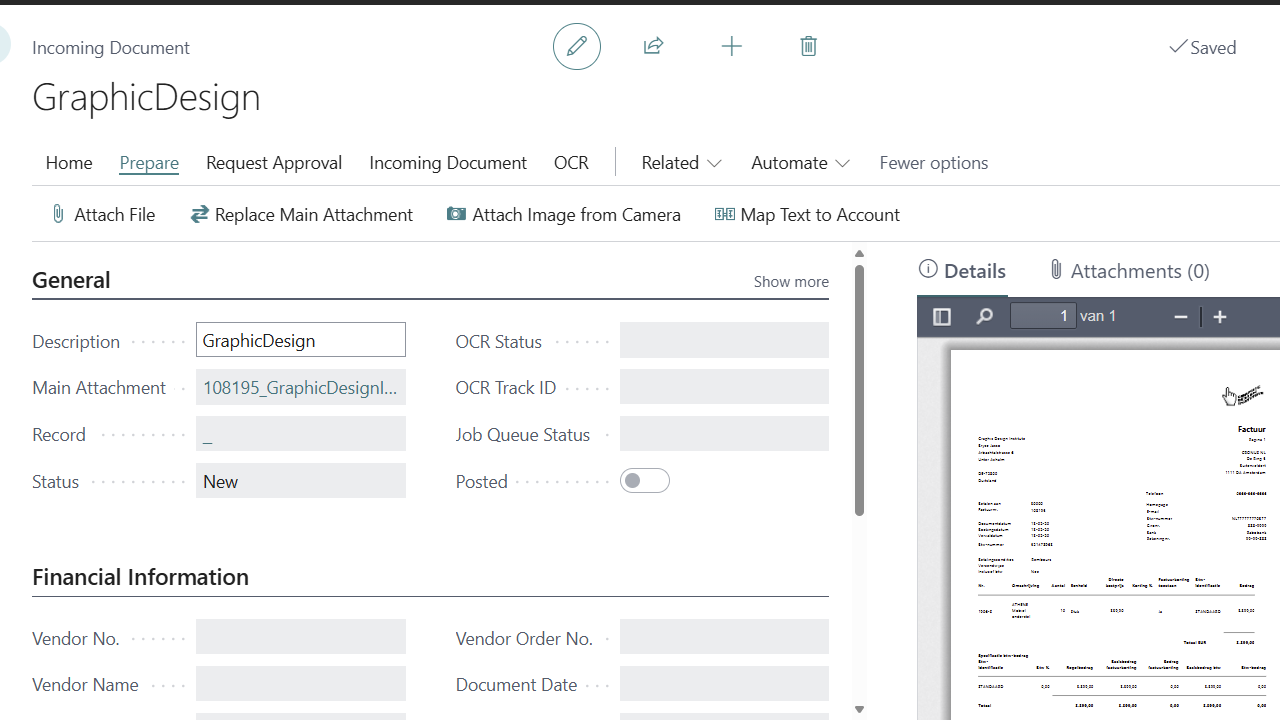The height and width of the screenshot is (720, 1280).
Task: Open the Details factbox tab
Action: [x=962, y=271]
